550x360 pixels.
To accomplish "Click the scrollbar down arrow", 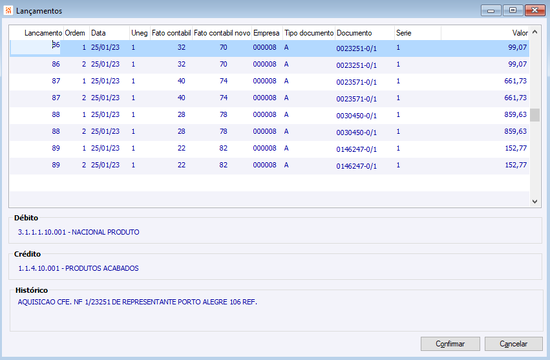I will pyautogui.click(x=535, y=201).
